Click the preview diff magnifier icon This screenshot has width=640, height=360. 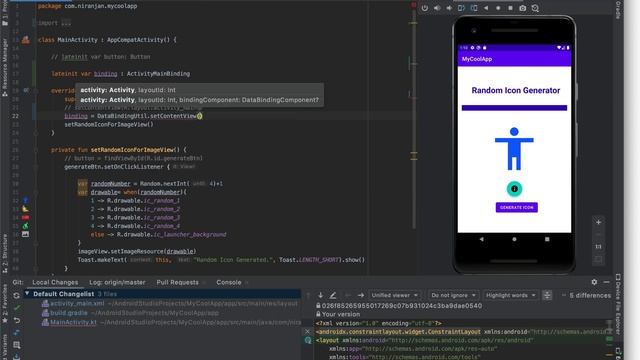[17, 345]
